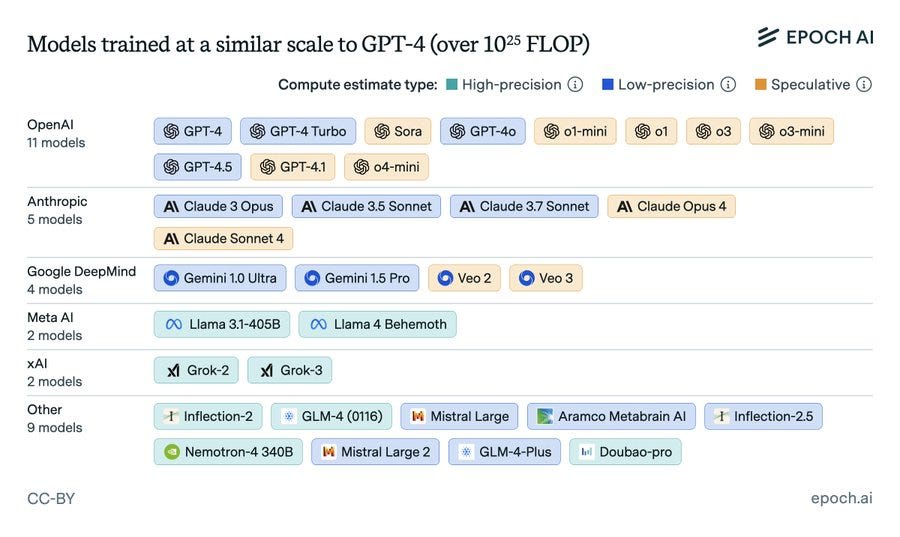This screenshot has width=900, height=537.
Task: Click the OpenAI logo on GPT-4 chip
Action: (x=171, y=131)
